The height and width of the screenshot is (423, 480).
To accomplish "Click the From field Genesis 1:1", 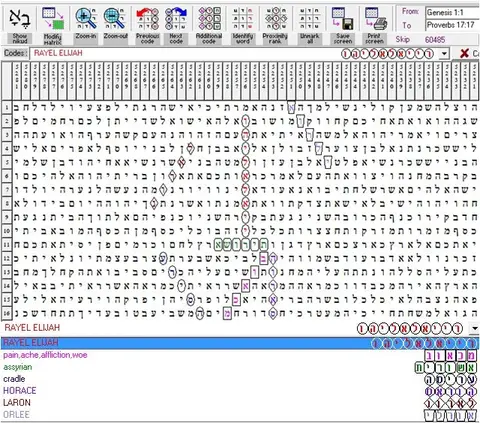I will [453, 13].
